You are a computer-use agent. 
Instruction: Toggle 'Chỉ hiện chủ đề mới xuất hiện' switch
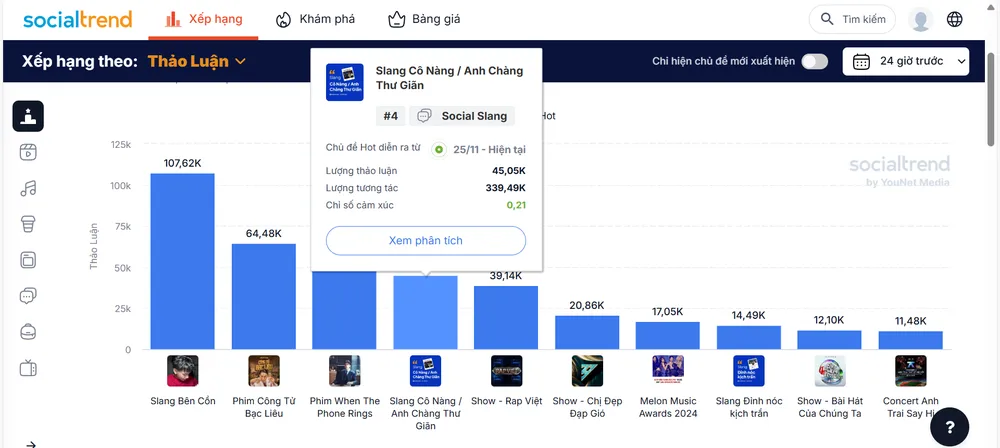click(814, 62)
